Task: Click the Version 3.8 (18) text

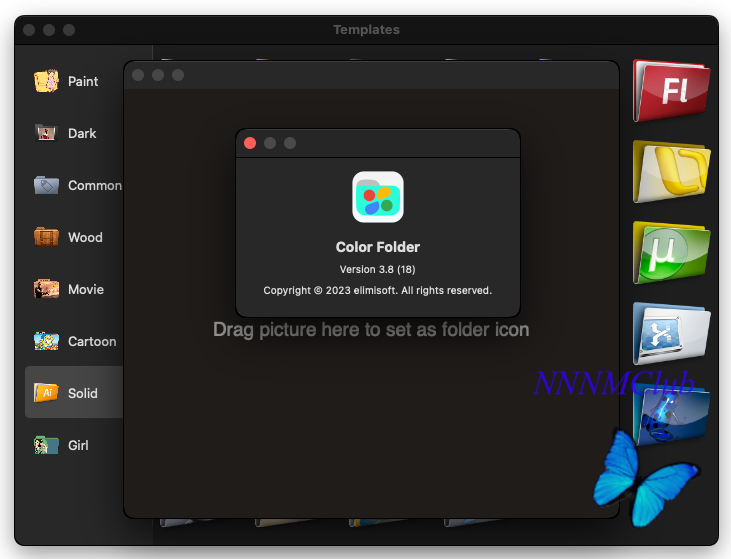Action: pos(378,269)
